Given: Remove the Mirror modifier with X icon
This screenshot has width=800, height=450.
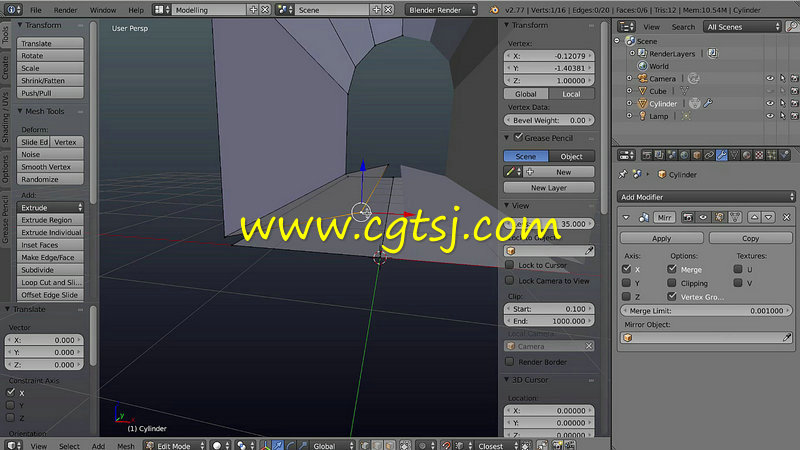Looking at the screenshot, I should [786, 218].
